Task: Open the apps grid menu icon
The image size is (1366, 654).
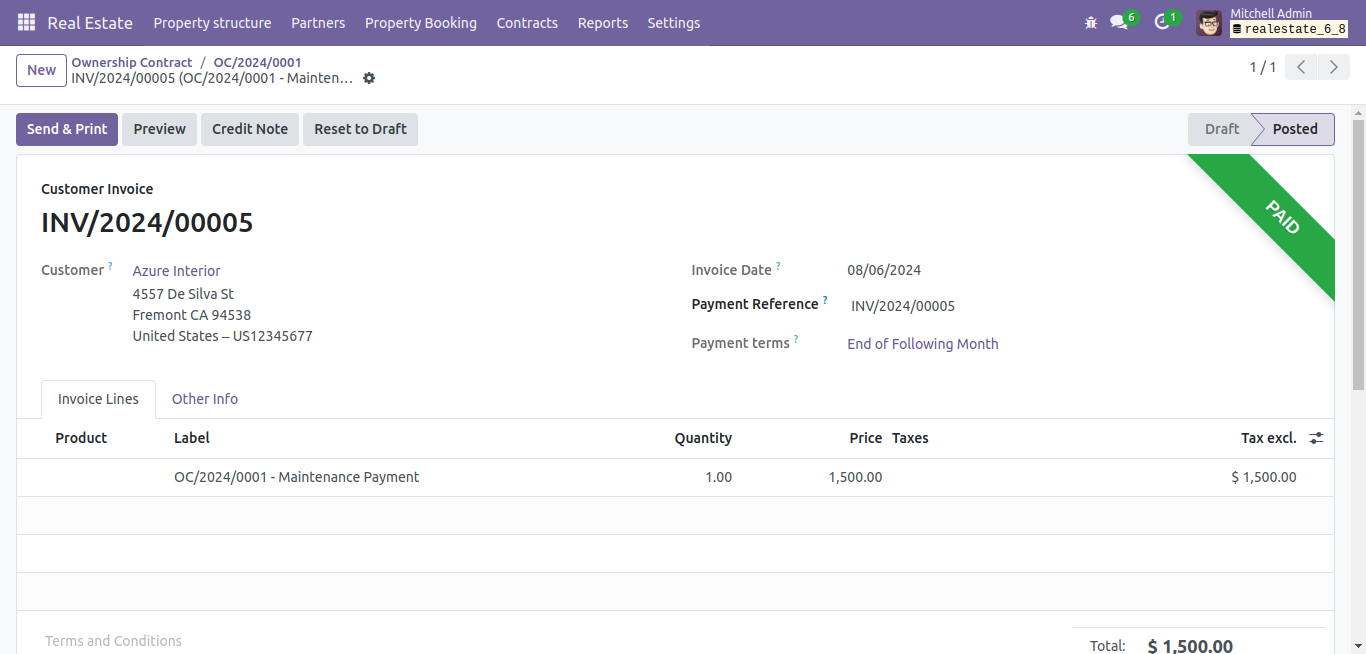Action: [26, 22]
